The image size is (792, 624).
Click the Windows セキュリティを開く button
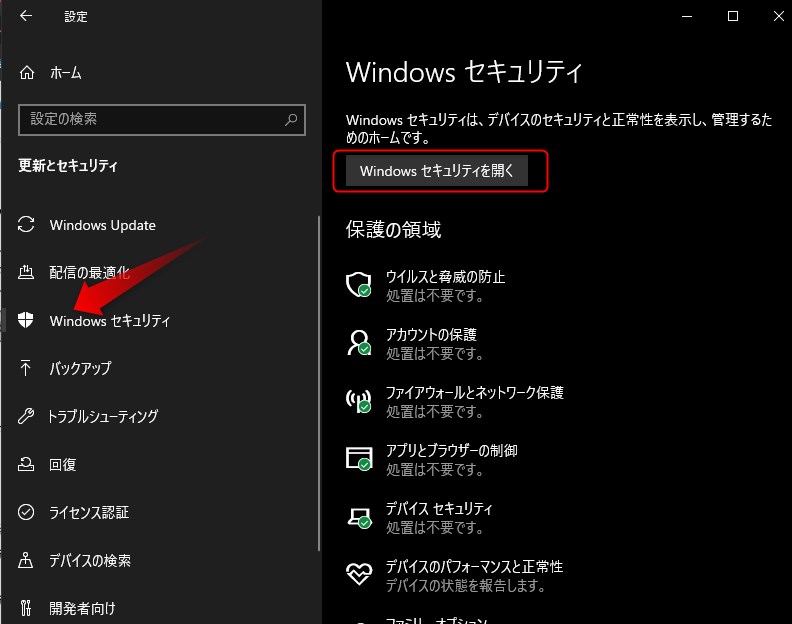[437, 171]
